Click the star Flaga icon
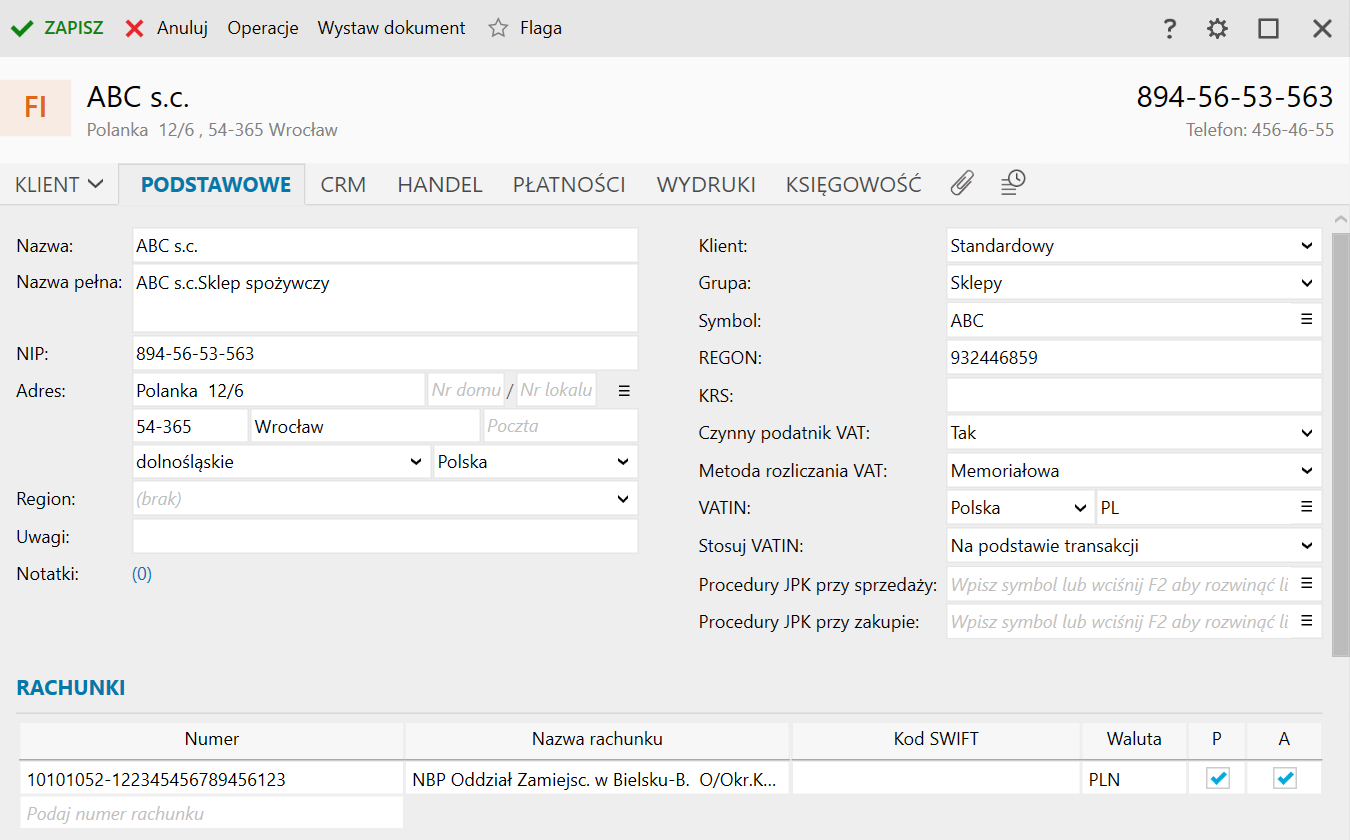This screenshot has width=1350, height=840. [x=498, y=28]
